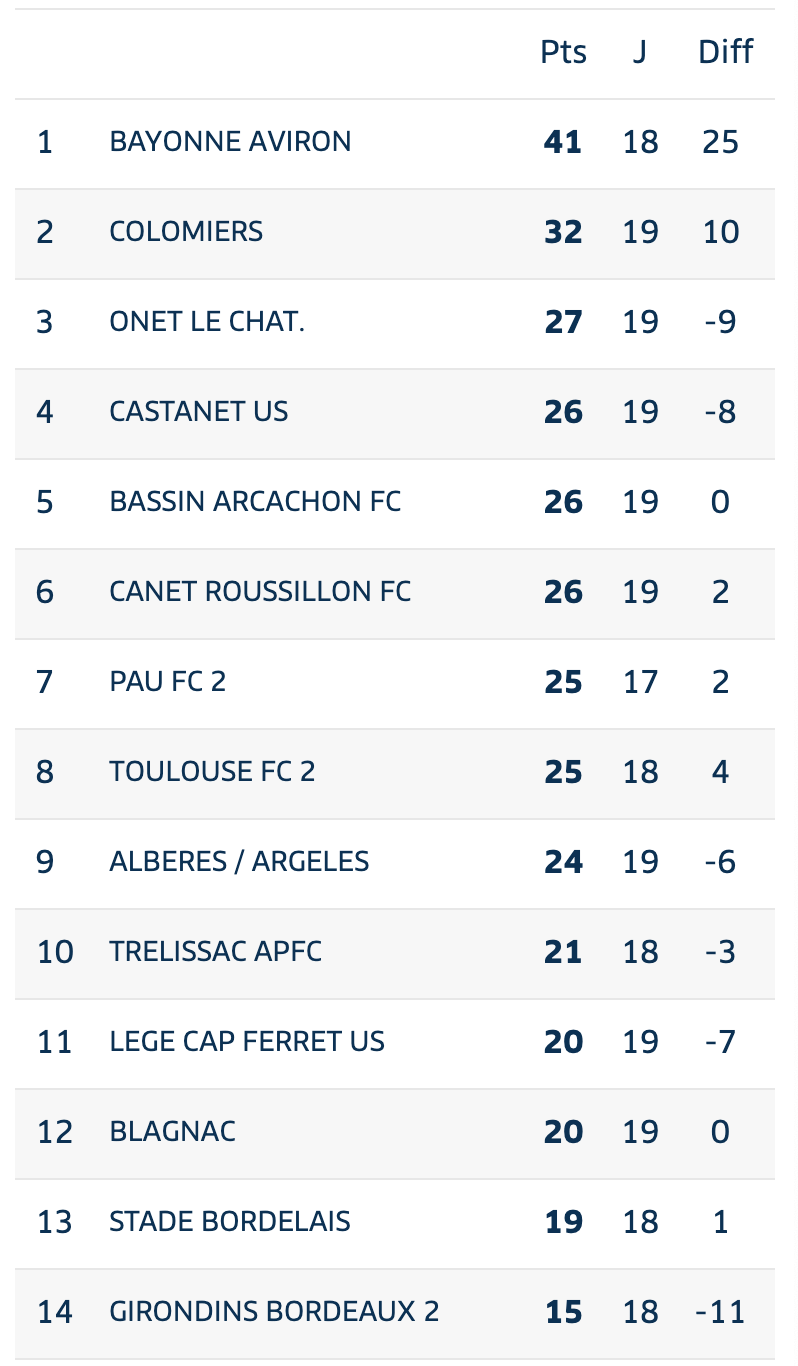Select the Pts column header
The height and width of the screenshot is (1366, 798).
(x=563, y=52)
